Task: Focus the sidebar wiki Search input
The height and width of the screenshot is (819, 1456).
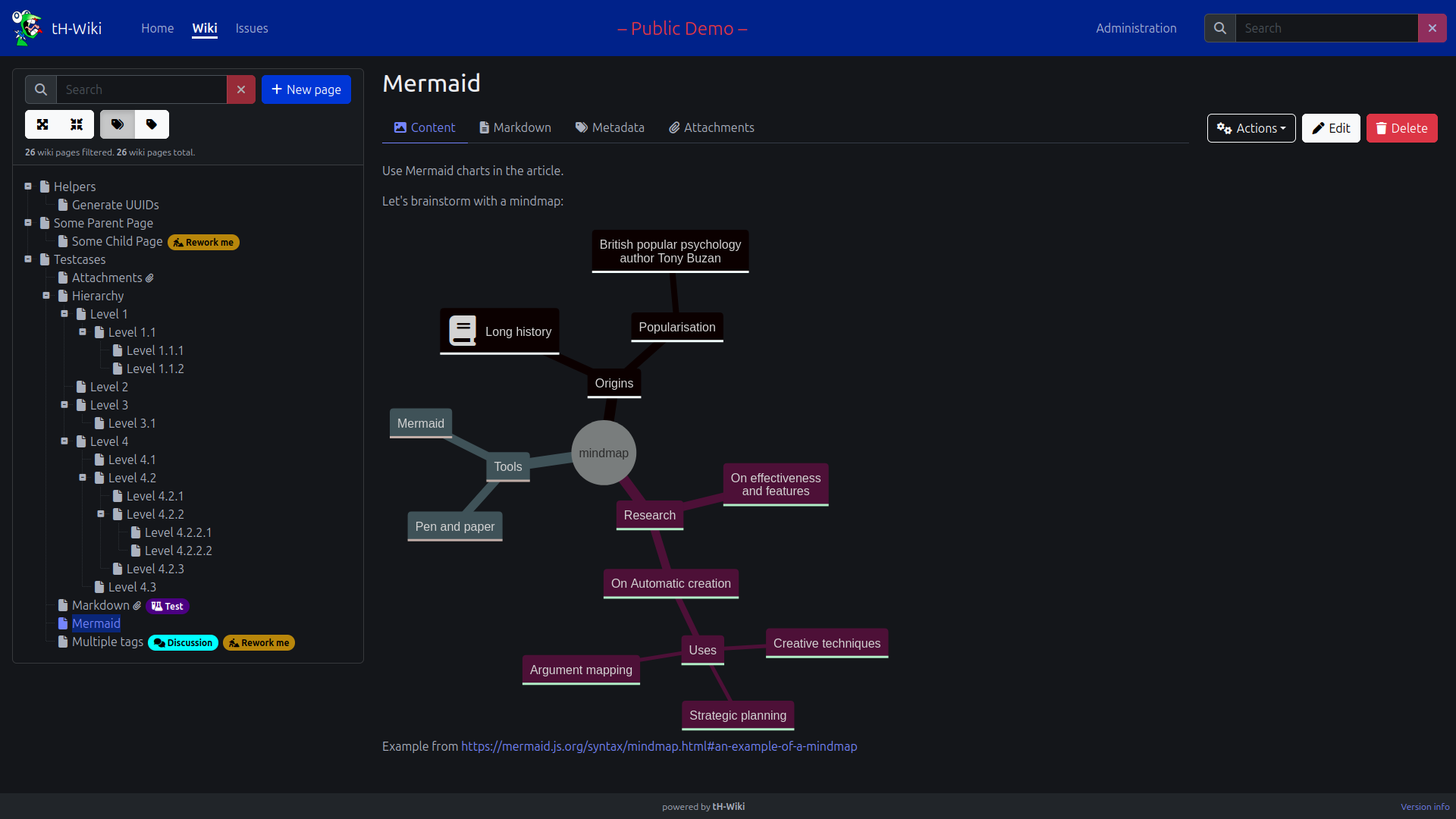Action: [x=142, y=89]
